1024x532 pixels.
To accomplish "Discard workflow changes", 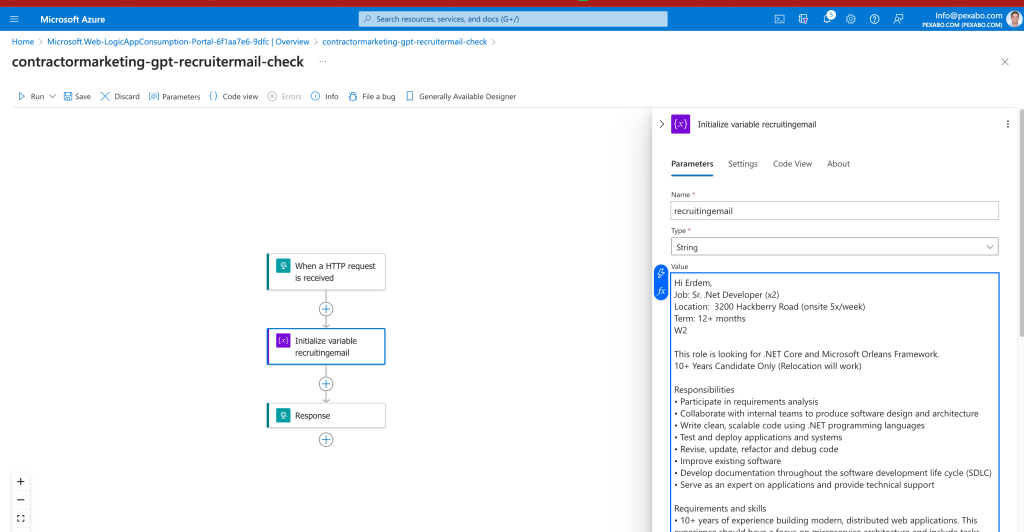I will tap(120, 97).
